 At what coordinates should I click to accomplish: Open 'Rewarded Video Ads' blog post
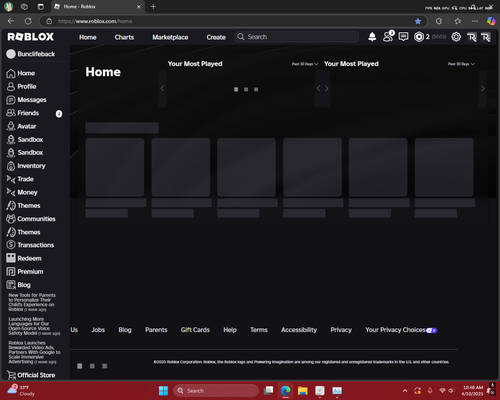point(35,352)
